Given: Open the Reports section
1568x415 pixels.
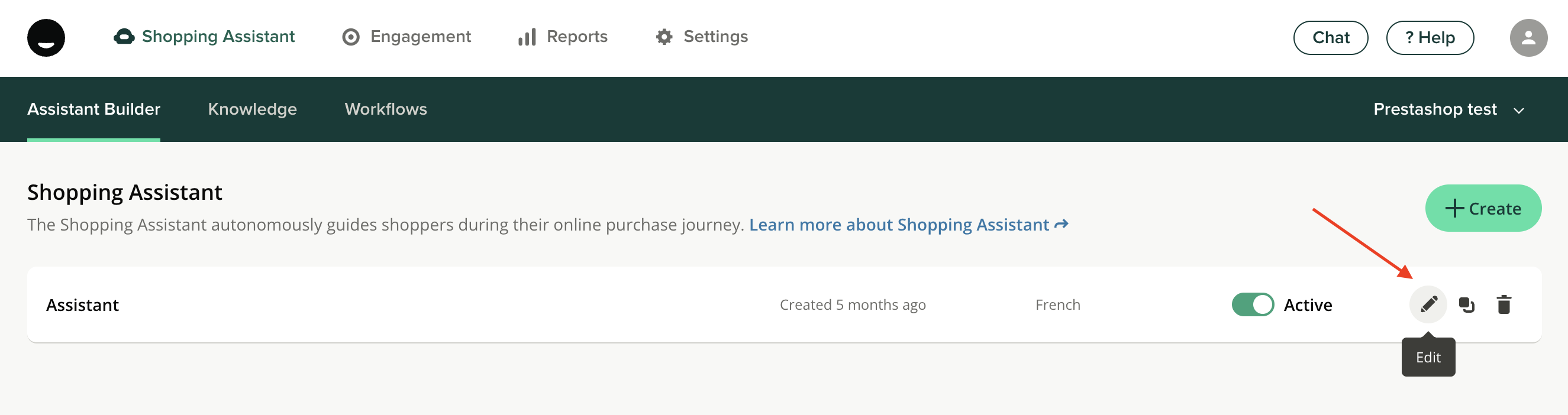Looking at the screenshot, I should tap(563, 37).
